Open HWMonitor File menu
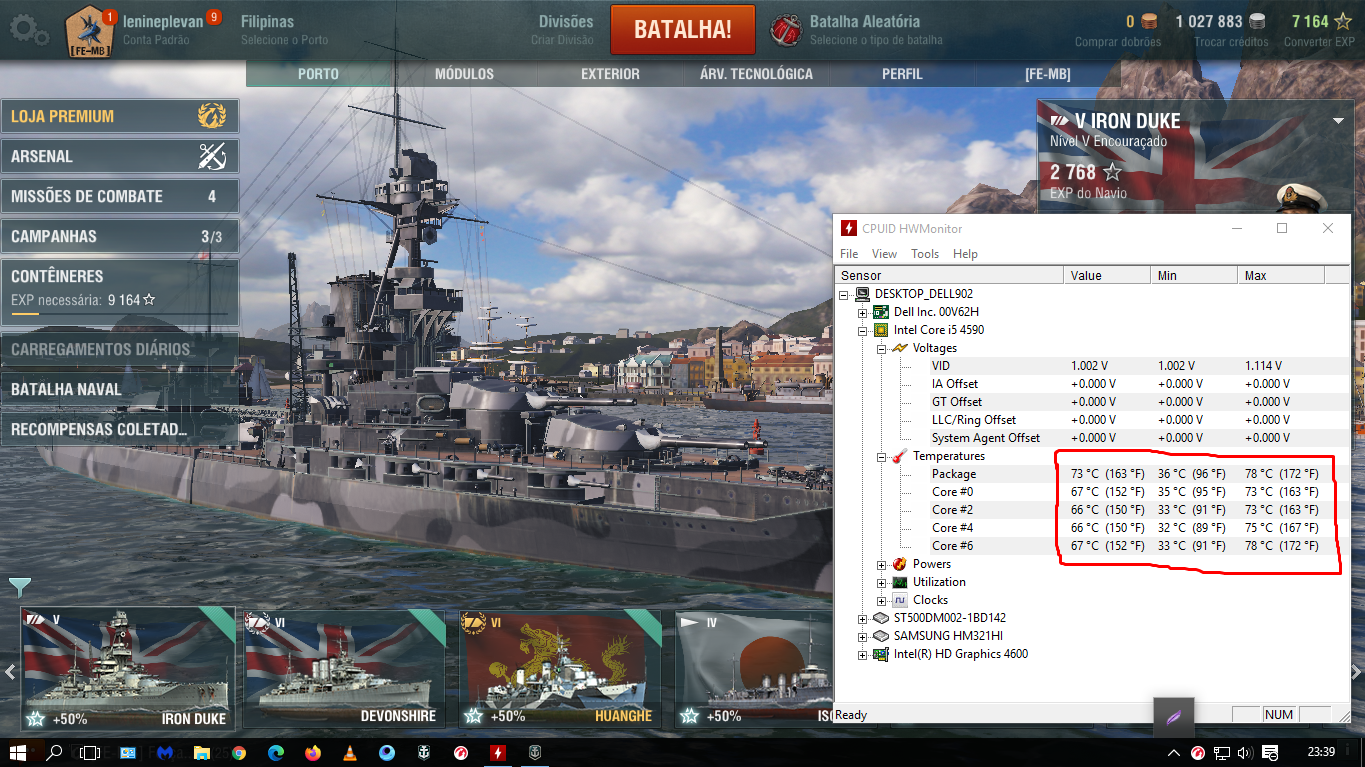This screenshot has width=1365, height=767. coord(849,254)
